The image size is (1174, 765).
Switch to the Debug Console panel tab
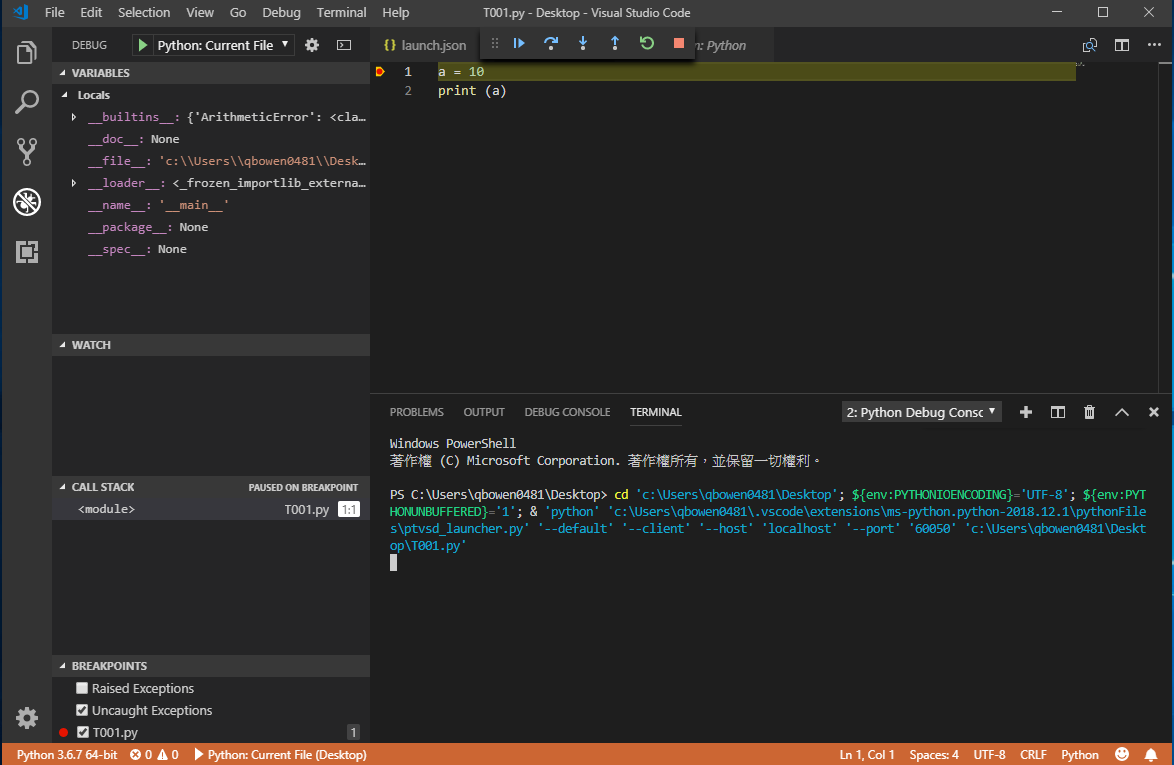(x=567, y=412)
